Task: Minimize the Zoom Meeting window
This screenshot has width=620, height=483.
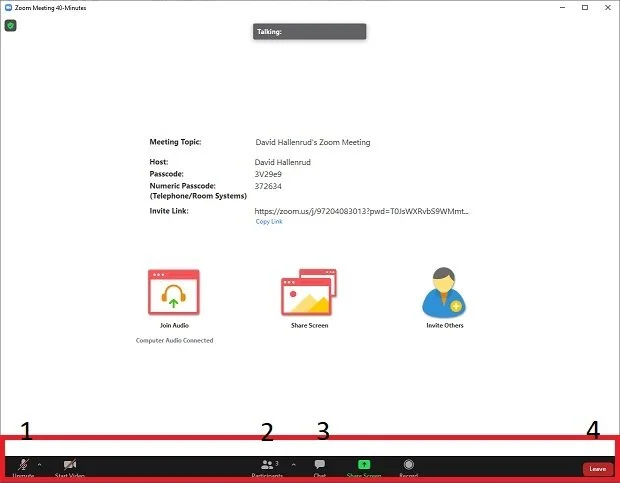Action: coord(563,7)
